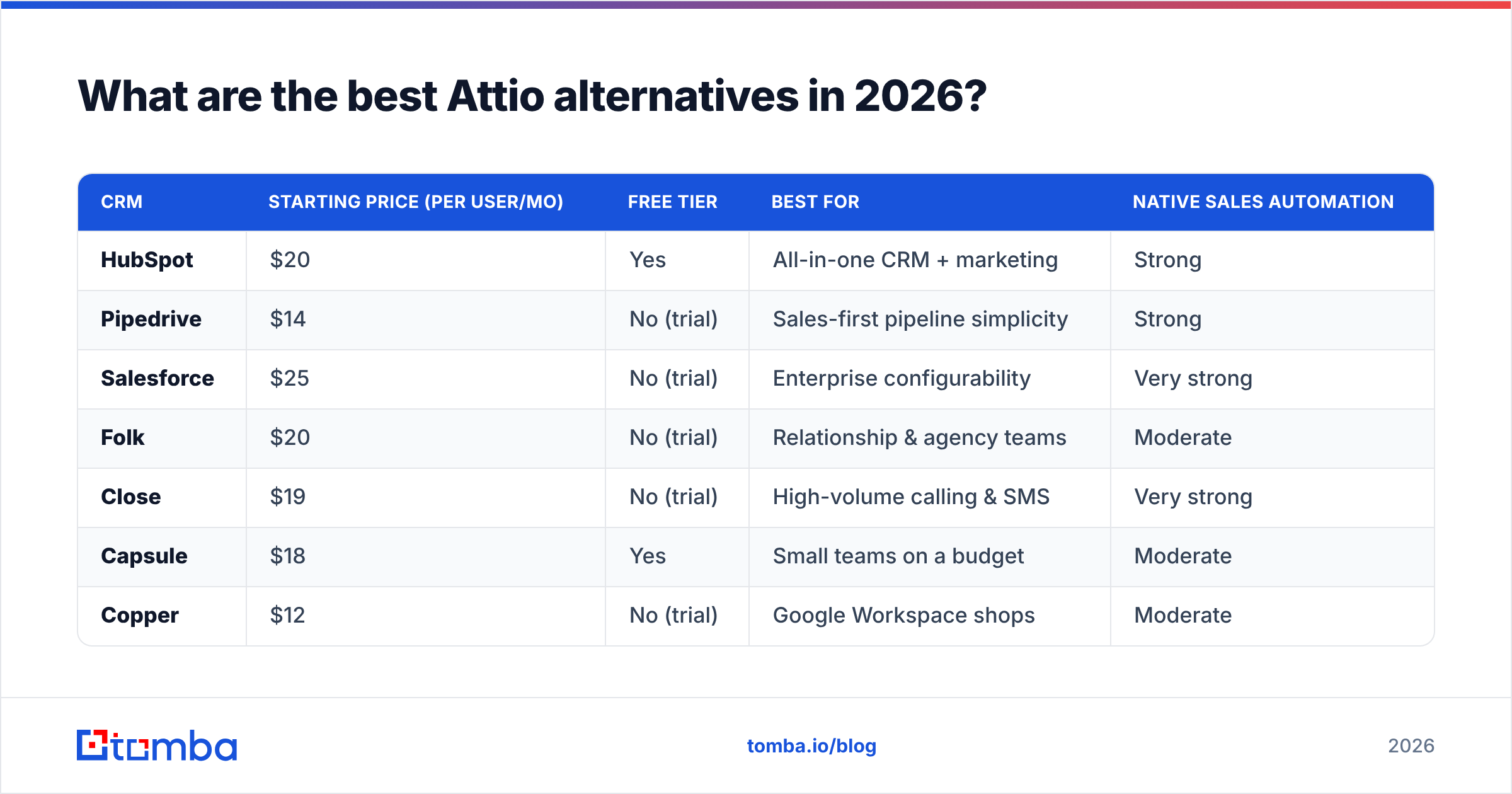Open the tomba.io/blog link
The width and height of the screenshot is (1512, 794).
(811, 746)
